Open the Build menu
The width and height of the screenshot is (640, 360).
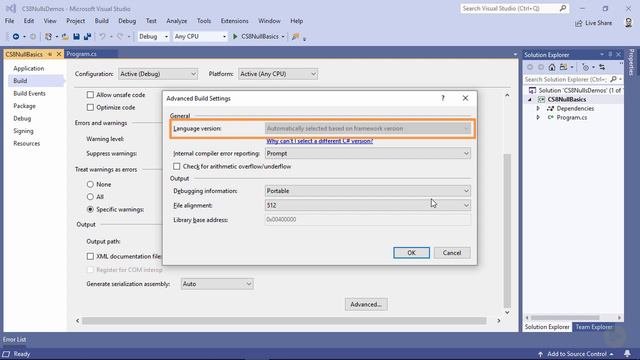click(102, 21)
